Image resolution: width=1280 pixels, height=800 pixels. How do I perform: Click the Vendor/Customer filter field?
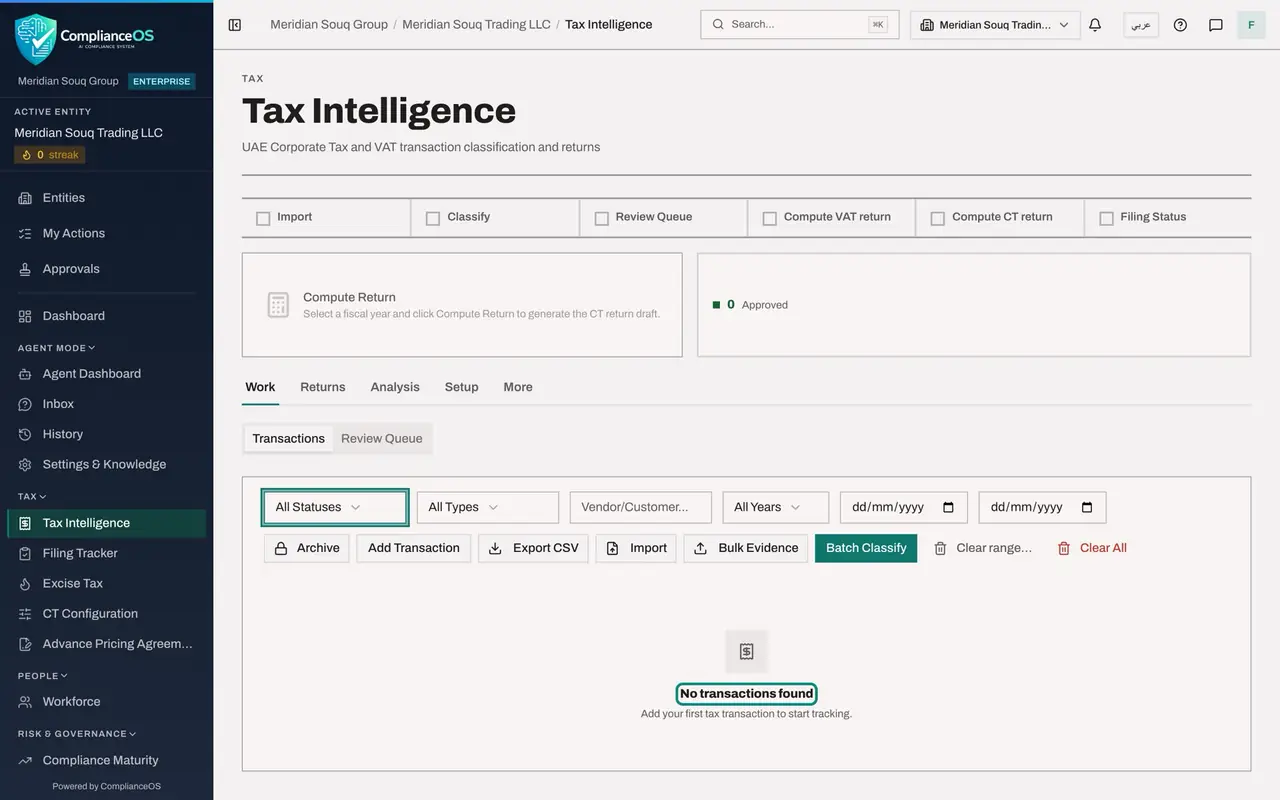641,507
